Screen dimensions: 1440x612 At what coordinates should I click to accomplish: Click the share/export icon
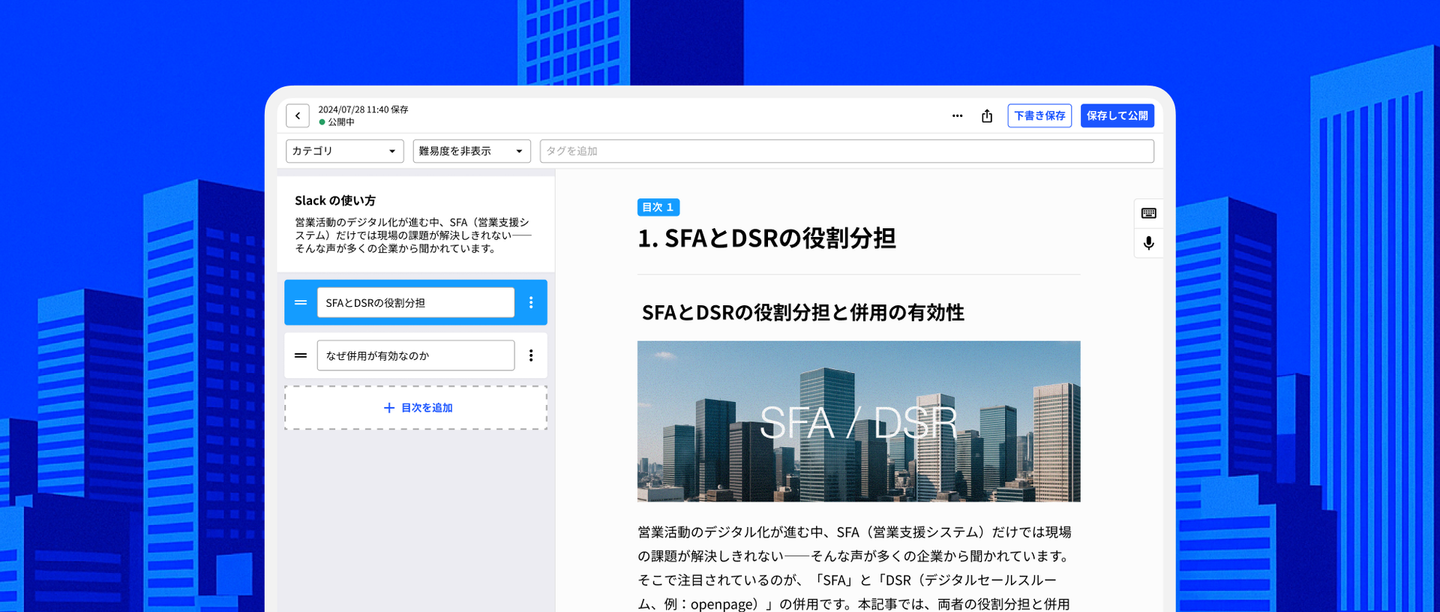tap(987, 116)
